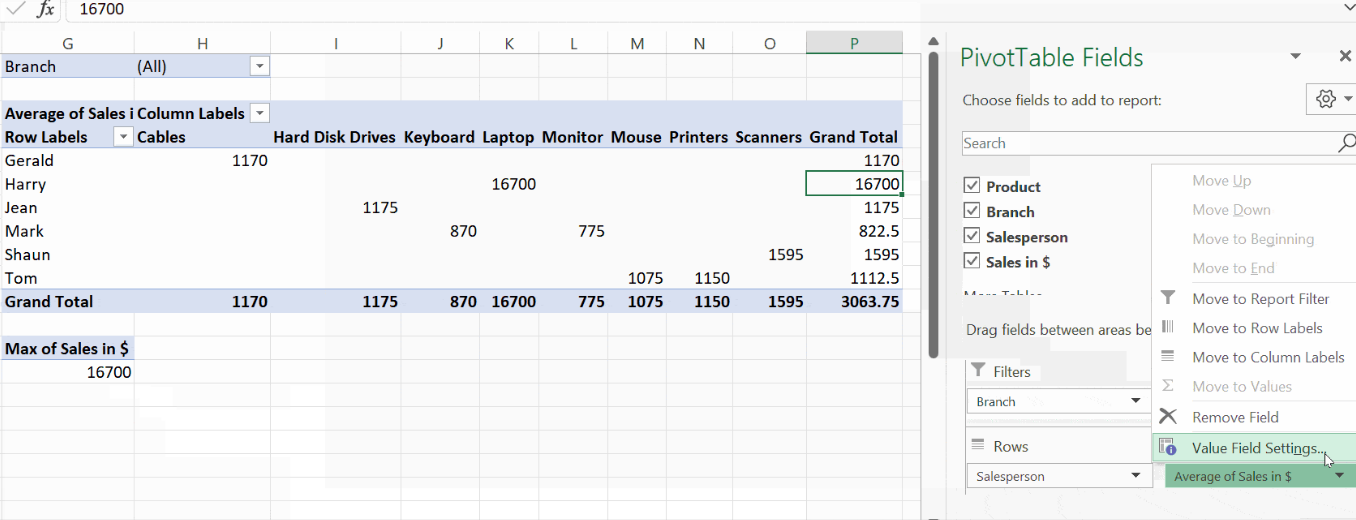
Task: Toggle the Salesperson field checkbox
Action: (971, 237)
